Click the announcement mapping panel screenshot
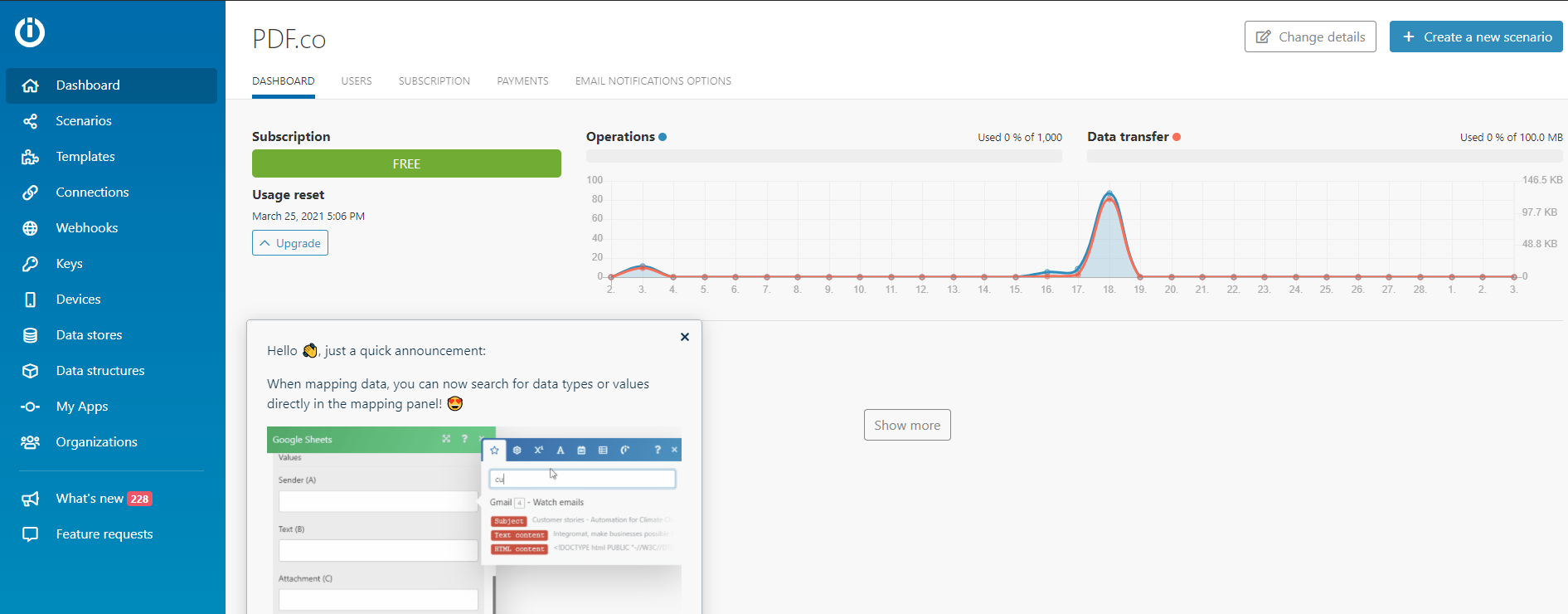 474,520
